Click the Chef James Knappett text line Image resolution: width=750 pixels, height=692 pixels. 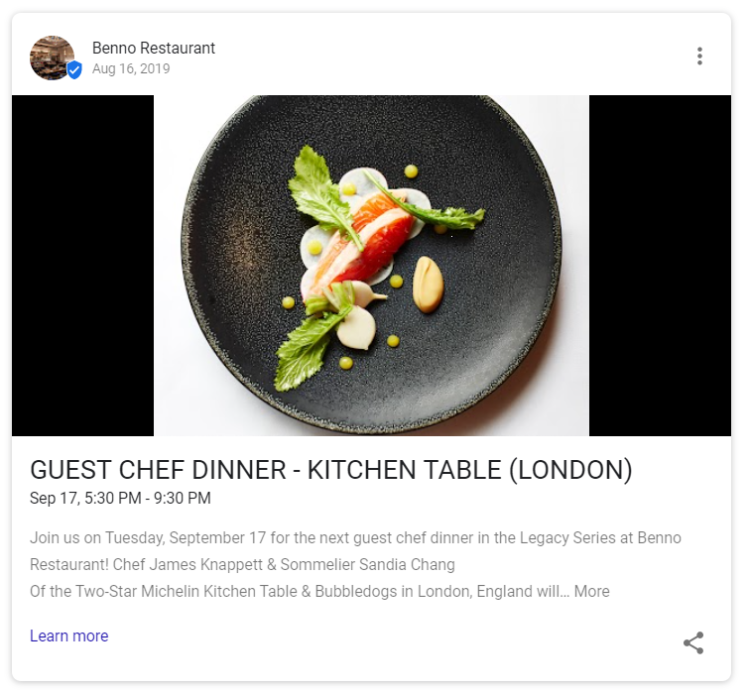(242, 564)
